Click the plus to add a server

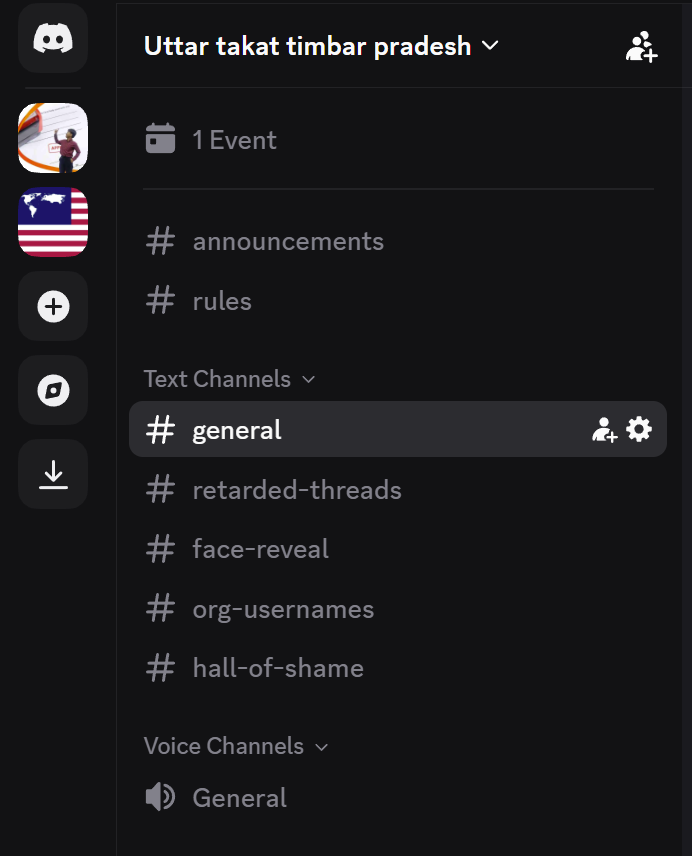click(x=52, y=306)
